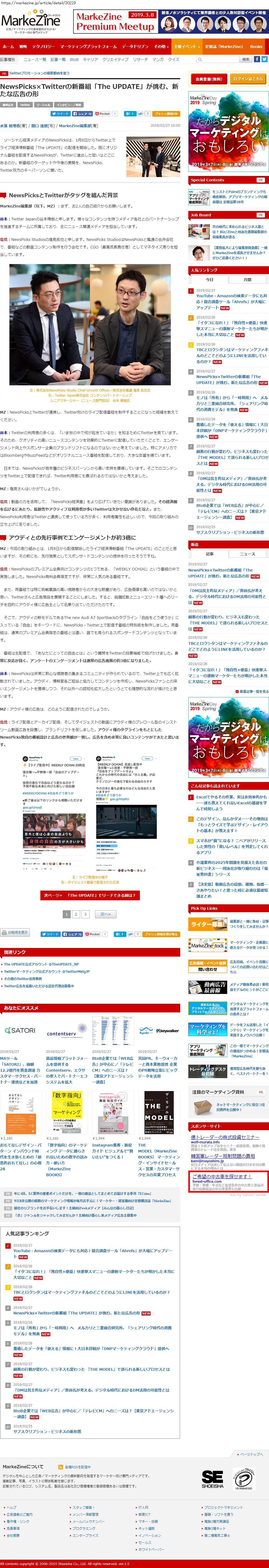Image resolution: width=269 pixels, height=1568 pixels.
Task: Open the BtoB link in the sub navigation
Action: click(74, 60)
